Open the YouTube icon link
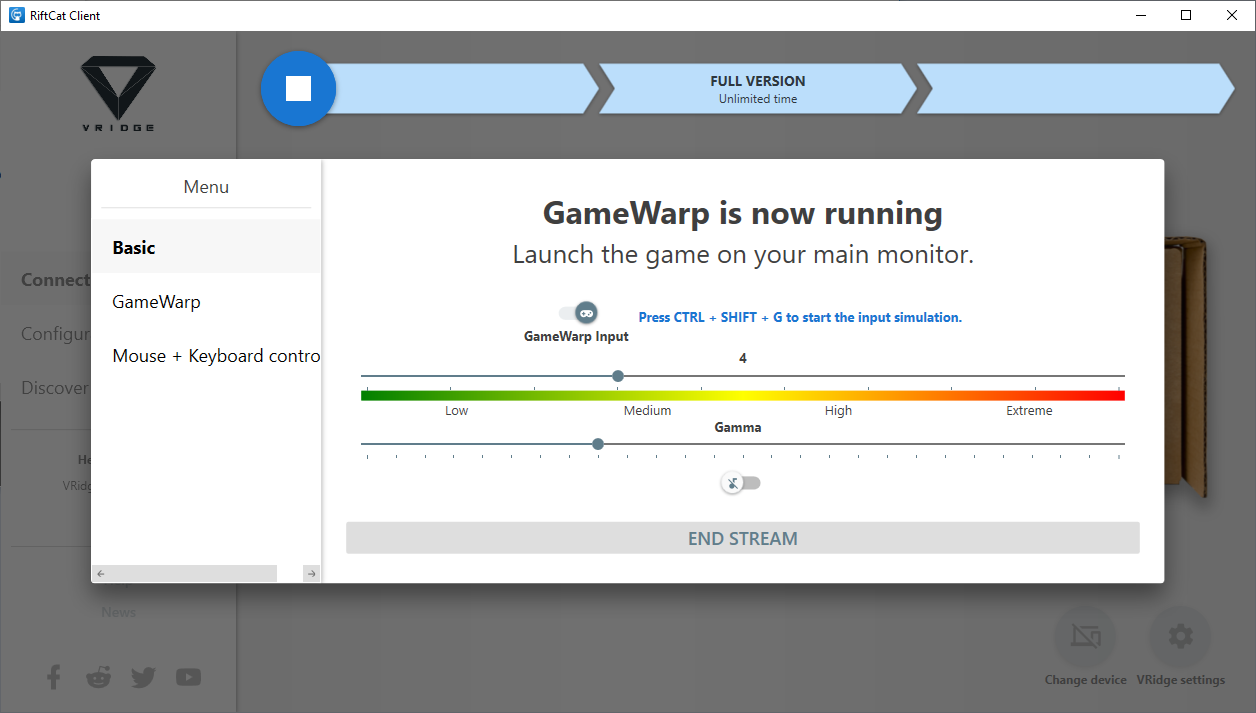The width and height of the screenshot is (1256, 713). tap(188, 677)
